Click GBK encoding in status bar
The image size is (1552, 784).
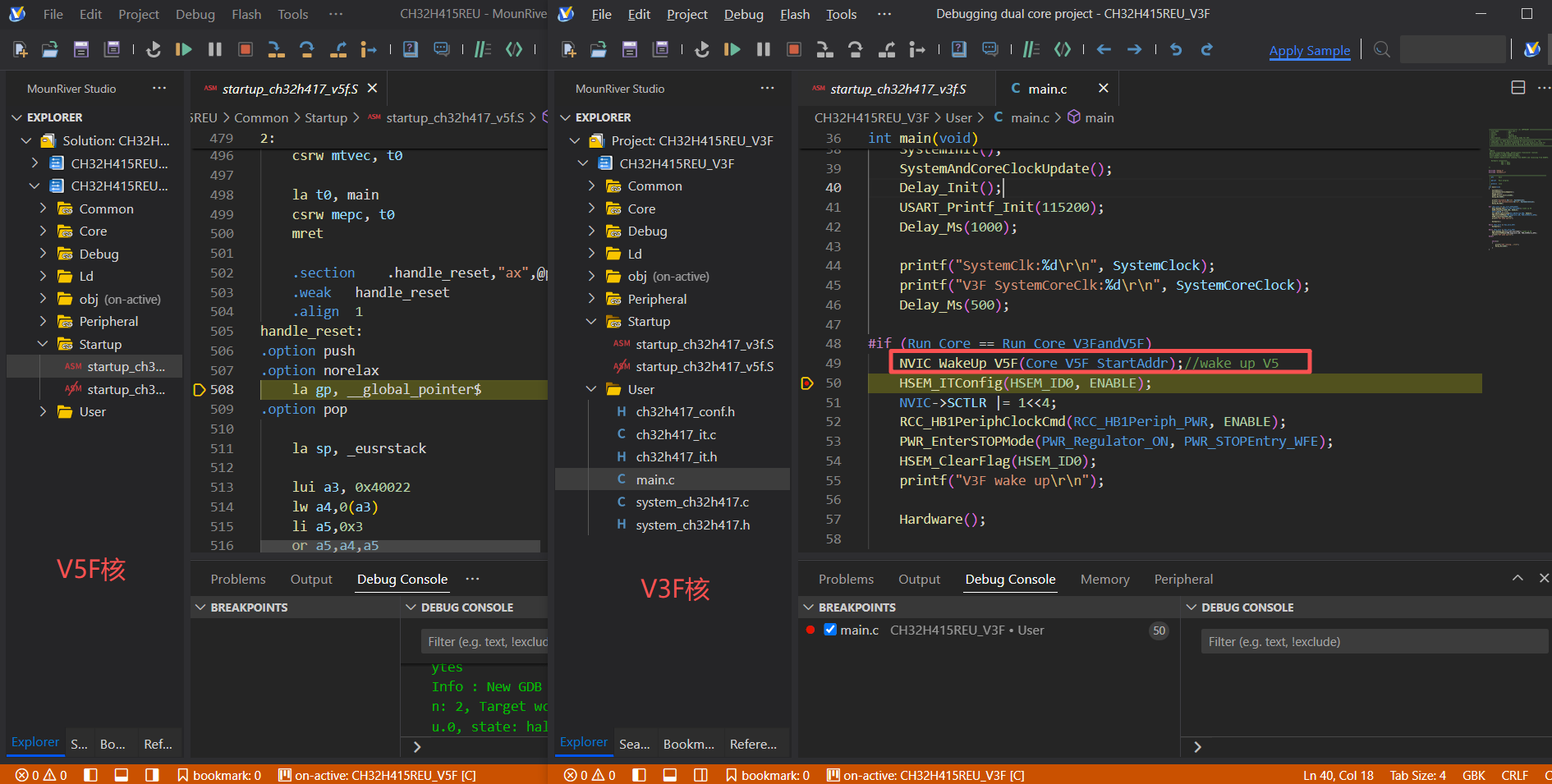[x=1473, y=775]
